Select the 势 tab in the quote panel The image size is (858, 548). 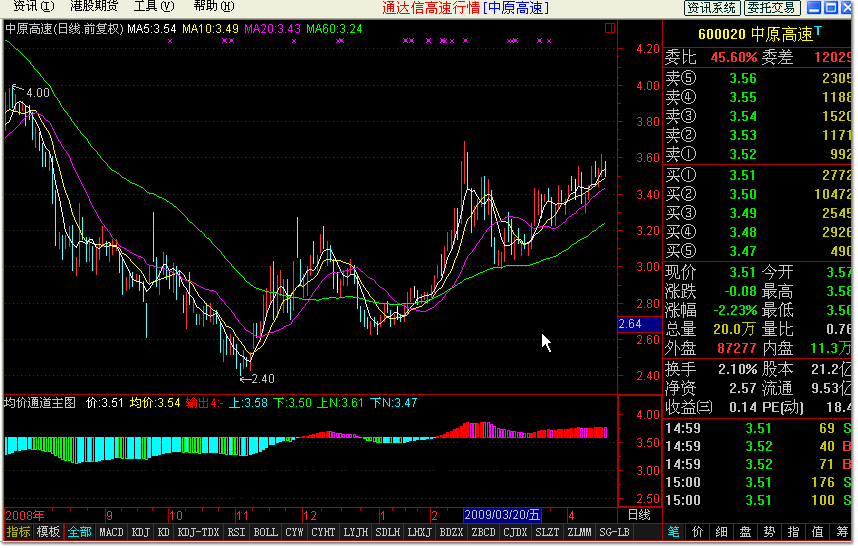click(769, 532)
